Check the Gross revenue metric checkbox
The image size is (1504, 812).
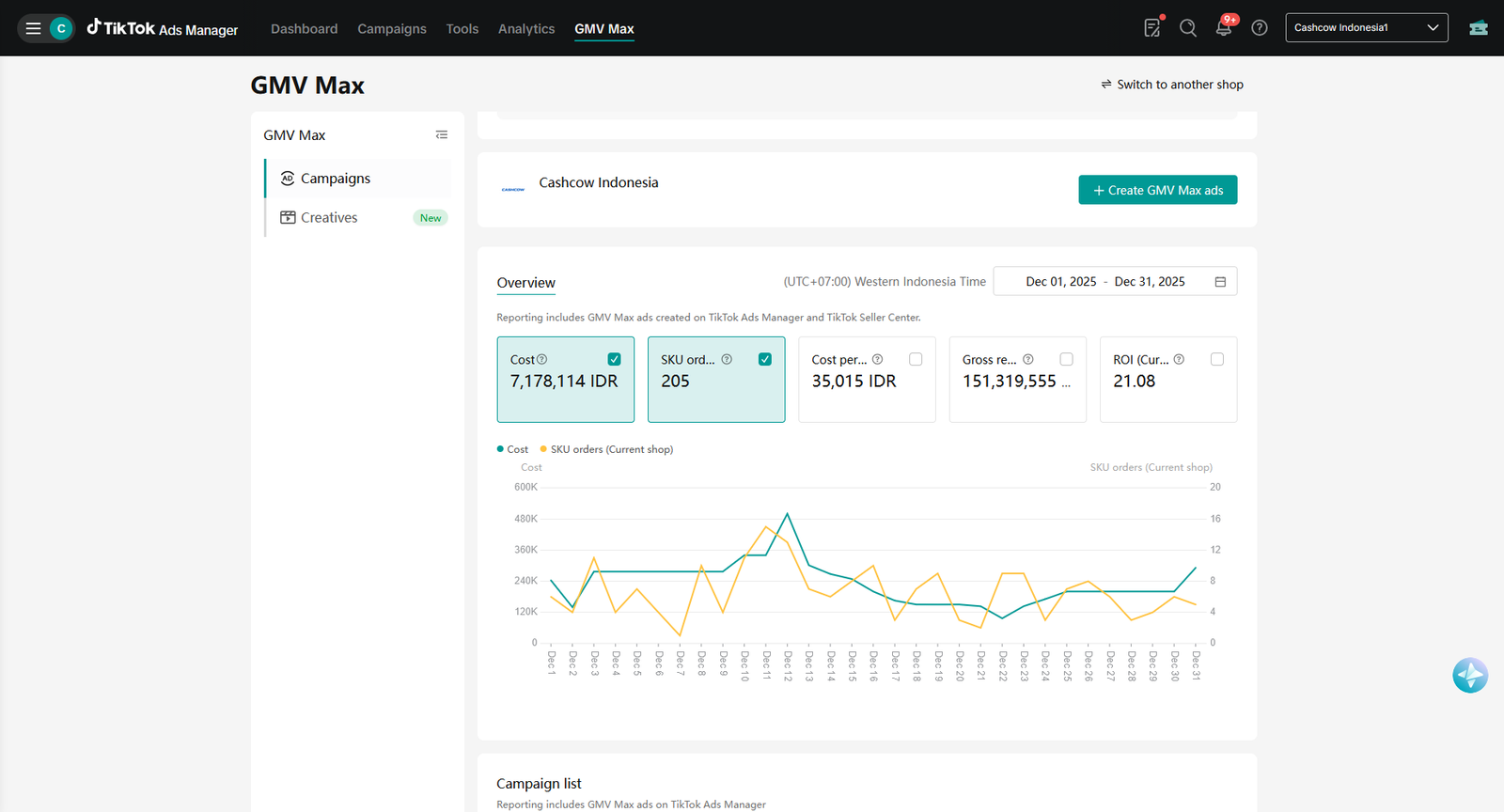tap(1066, 359)
